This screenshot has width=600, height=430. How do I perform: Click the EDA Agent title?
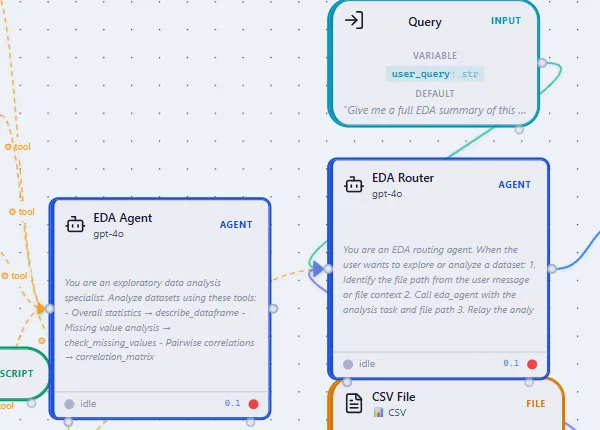point(122,218)
